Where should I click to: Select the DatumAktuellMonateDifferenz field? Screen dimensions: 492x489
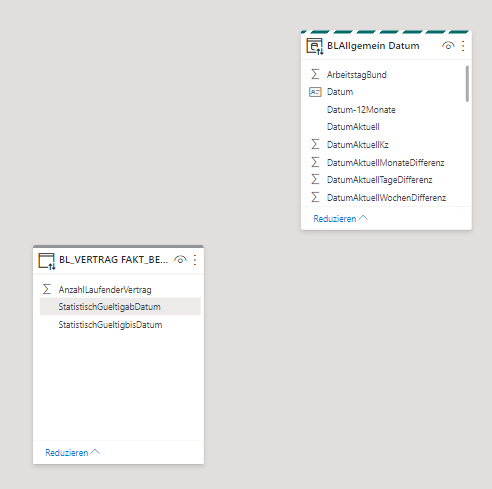pyautogui.click(x=386, y=163)
